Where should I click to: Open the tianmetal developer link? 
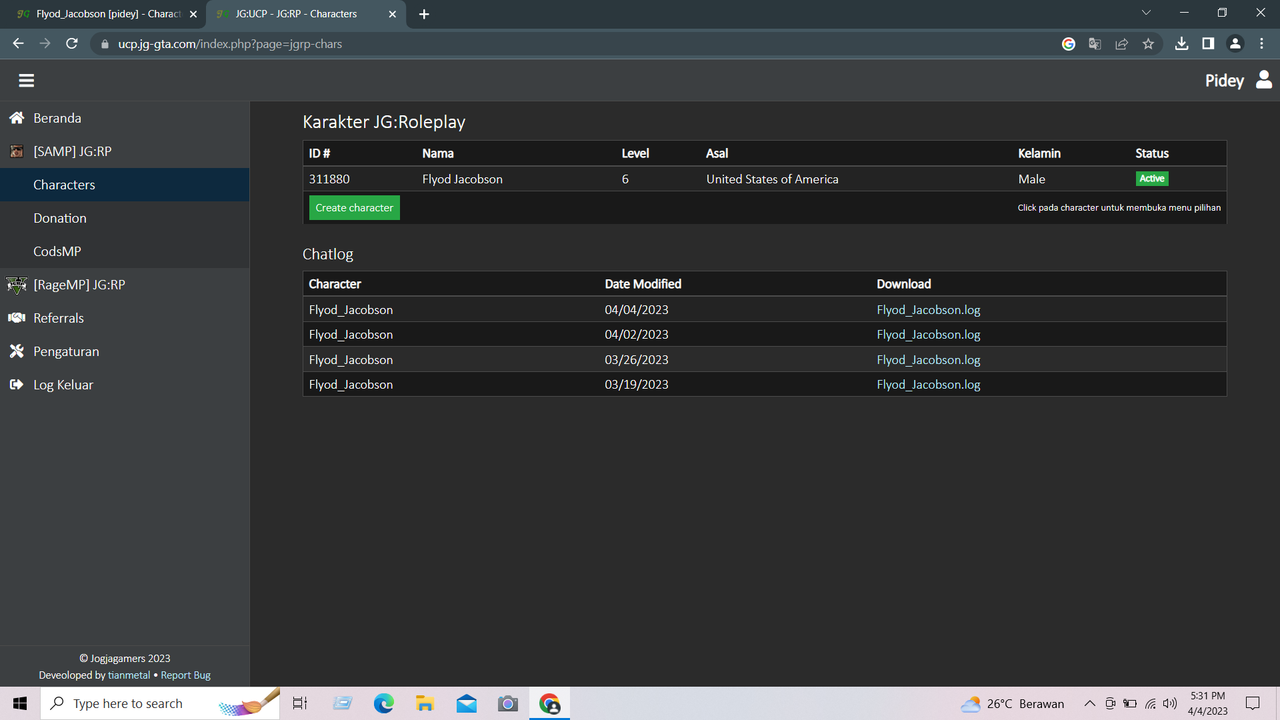point(129,675)
